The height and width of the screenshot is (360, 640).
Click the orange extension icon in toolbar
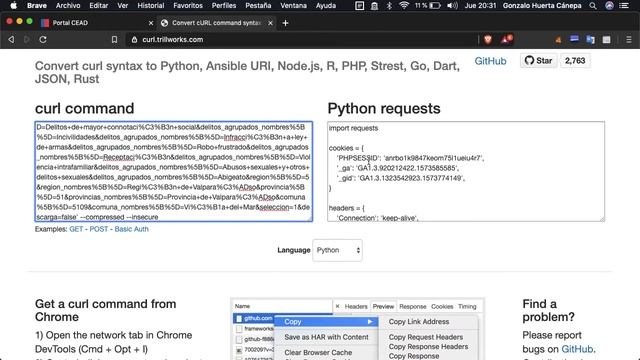558,40
